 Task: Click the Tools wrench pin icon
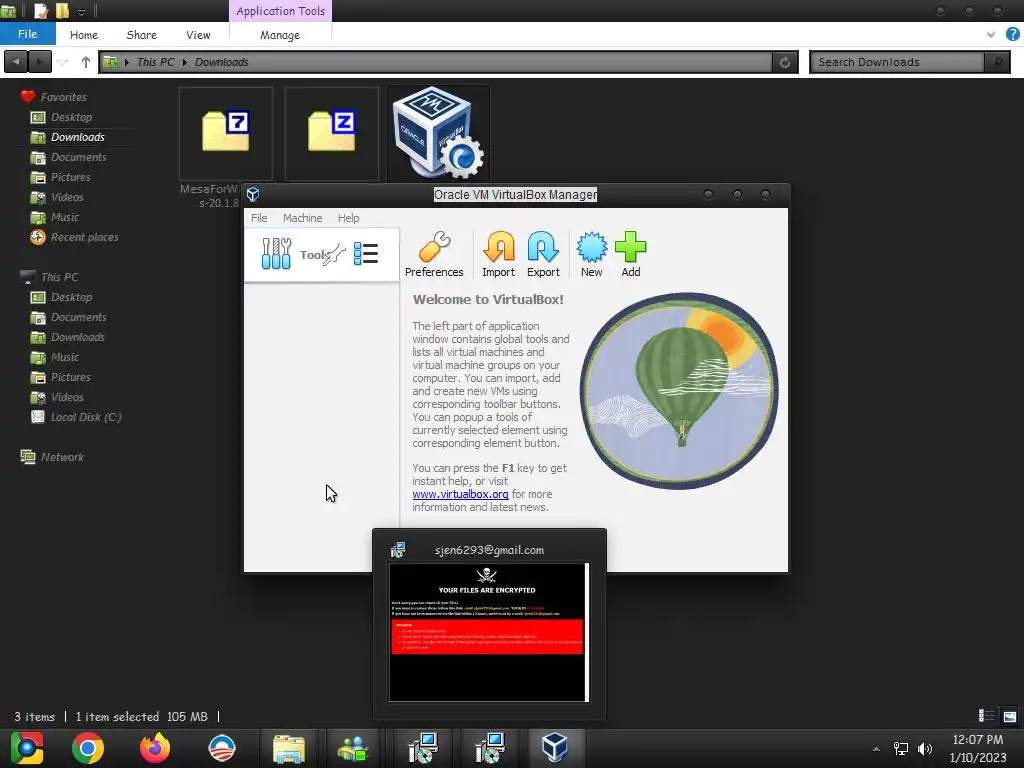tap(336, 255)
